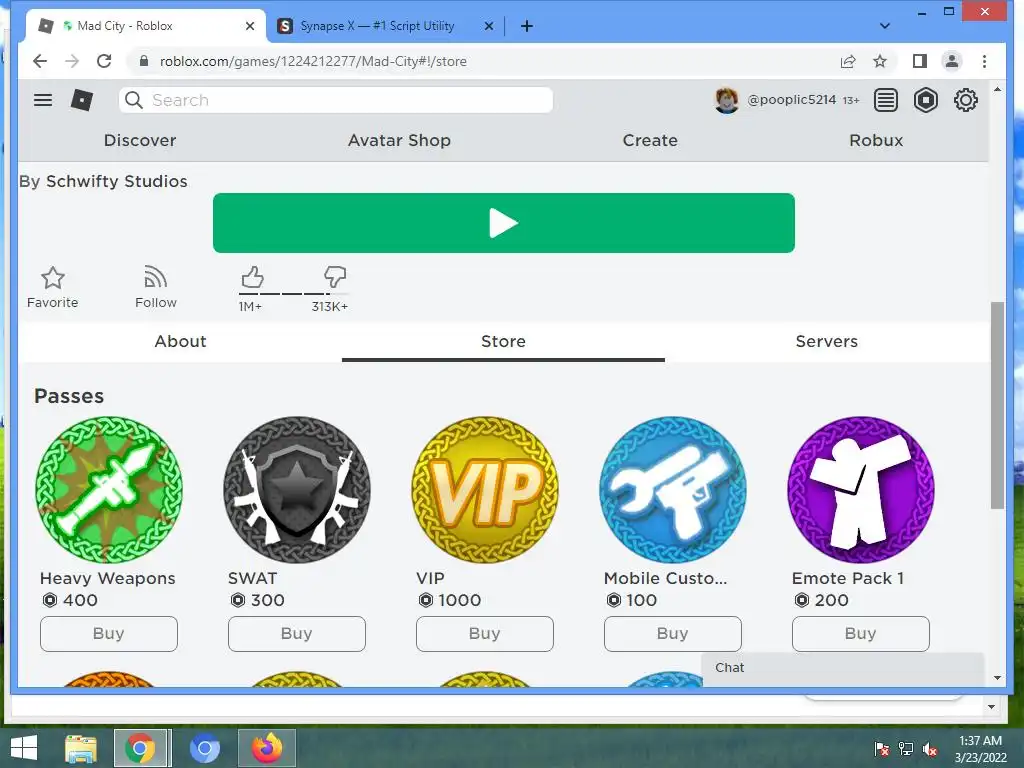The image size is (1024, 768).
Task: Click the Chrome taskbar icon
Action: click(x=140, y=748)
